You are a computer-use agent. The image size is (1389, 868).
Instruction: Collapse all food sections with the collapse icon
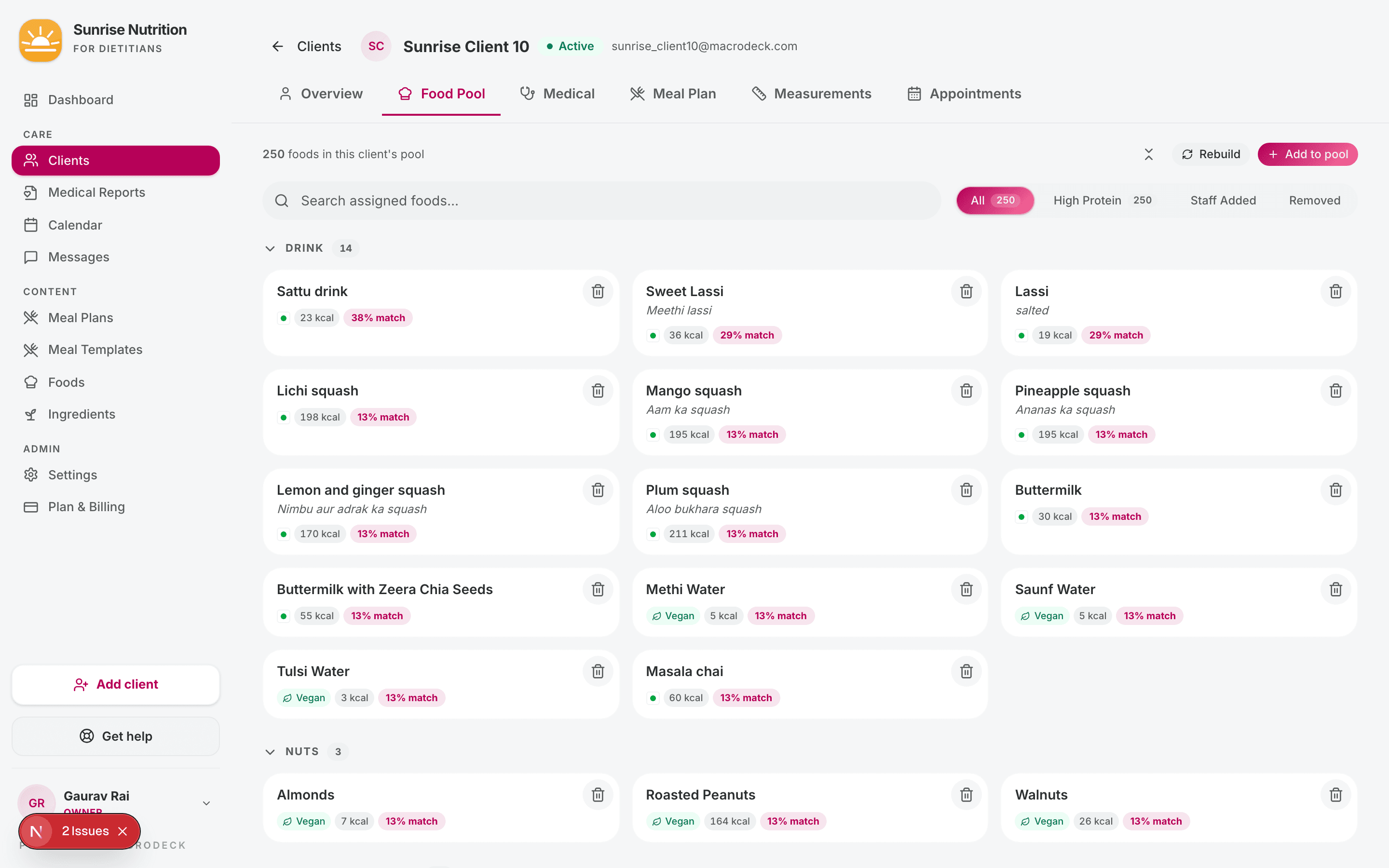(x=1148, y=154)
